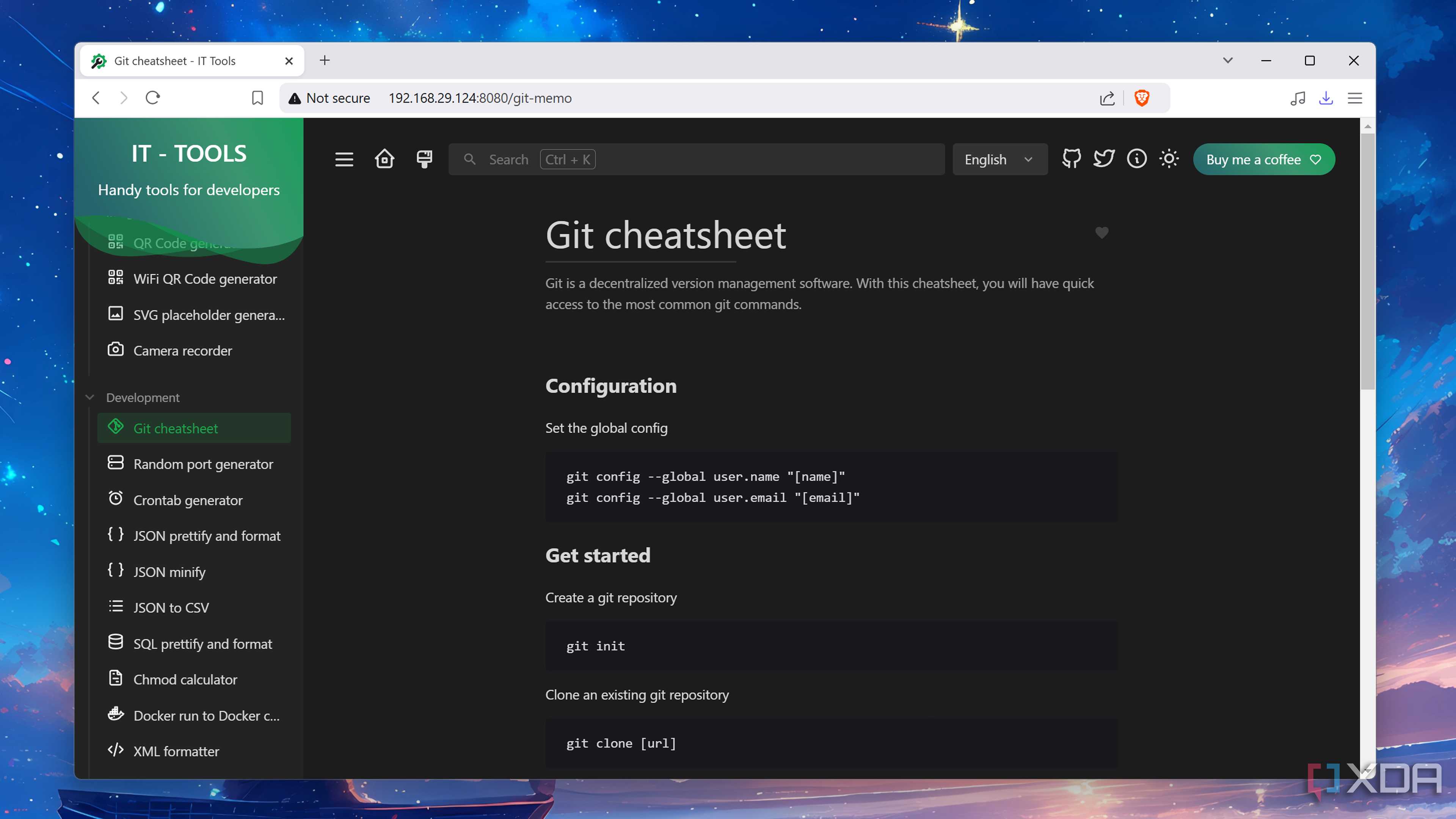Click the Configuration heading
Viewport: 1456px width, 819px height.
[611, 386]
